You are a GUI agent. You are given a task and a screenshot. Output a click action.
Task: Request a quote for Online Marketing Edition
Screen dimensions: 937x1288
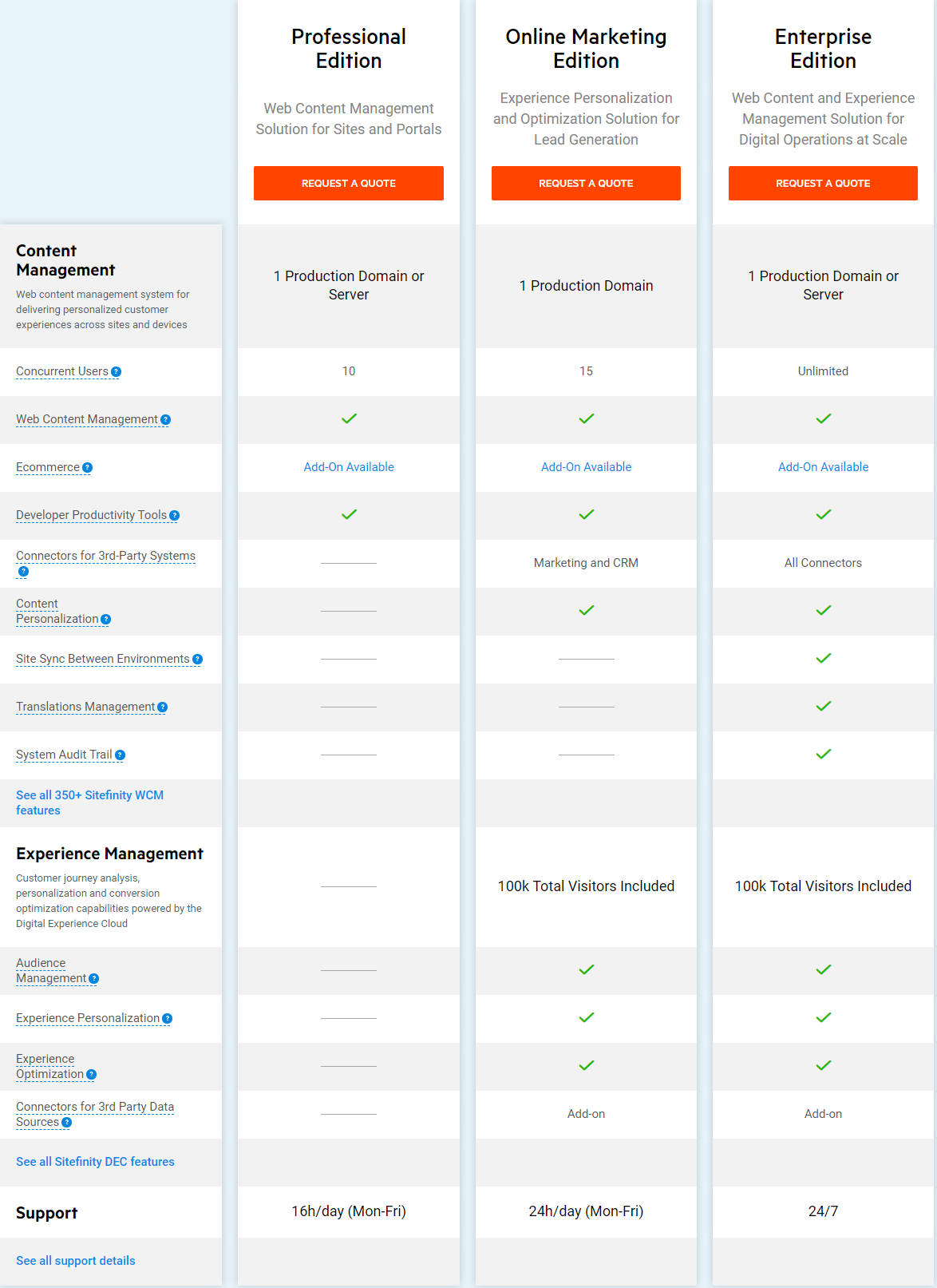586,183
